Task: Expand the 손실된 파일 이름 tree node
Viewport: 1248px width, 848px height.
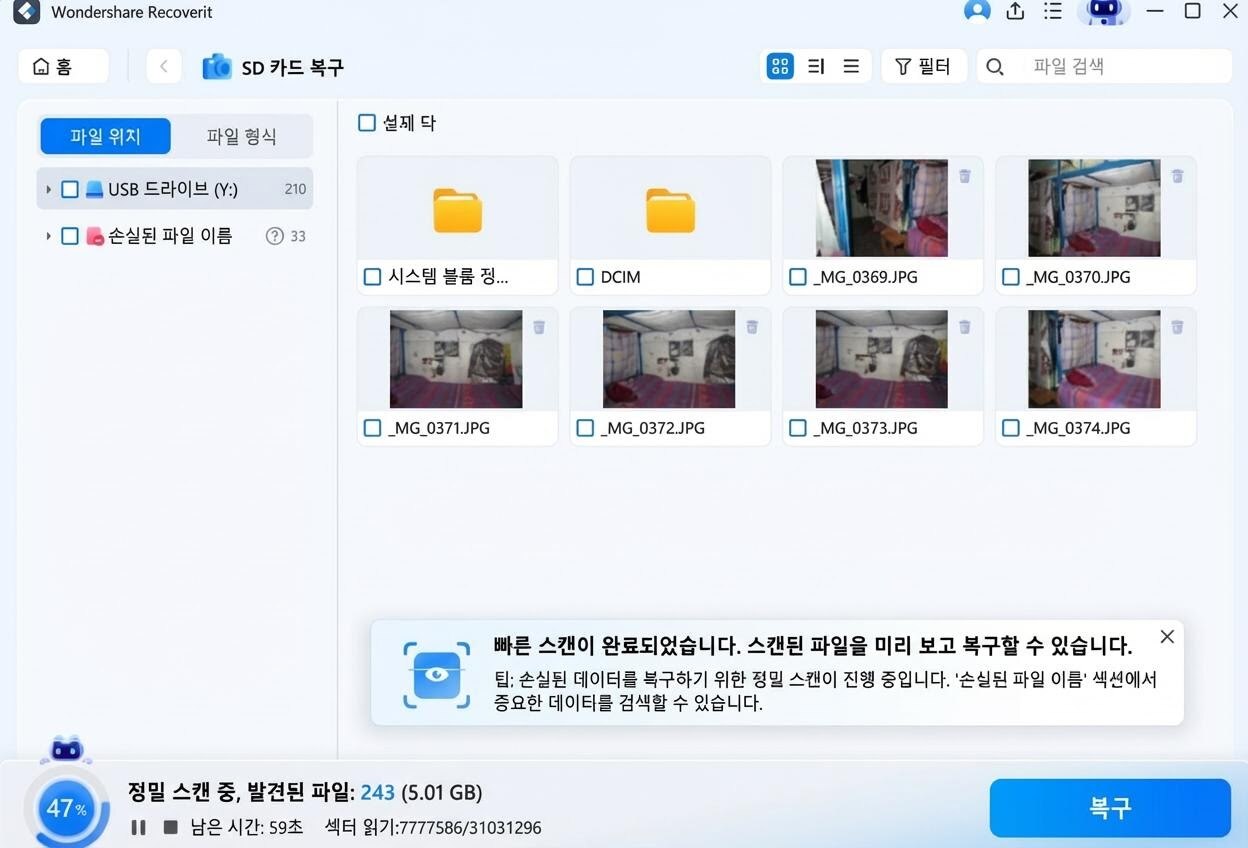Action: 48,236
